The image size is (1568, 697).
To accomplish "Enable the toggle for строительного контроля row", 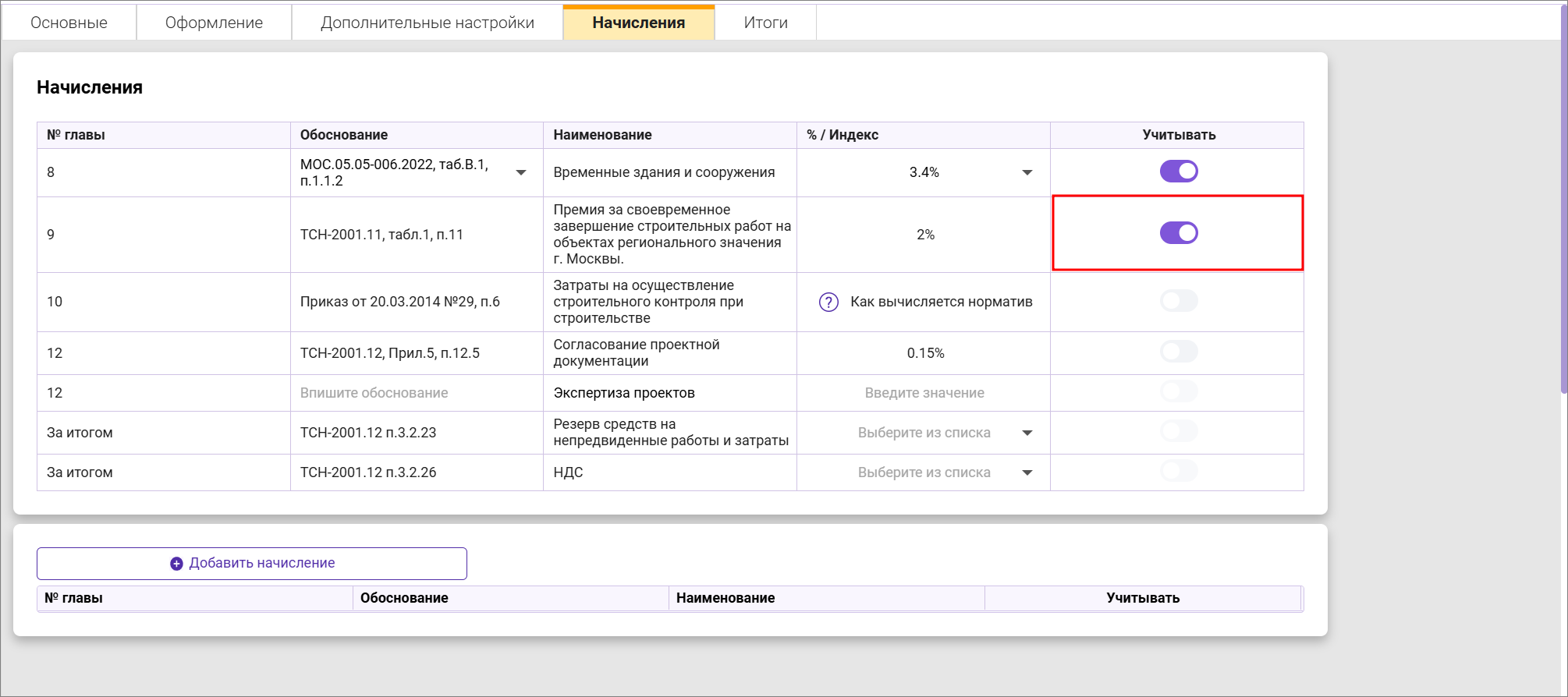I will tap(1179, 301).
